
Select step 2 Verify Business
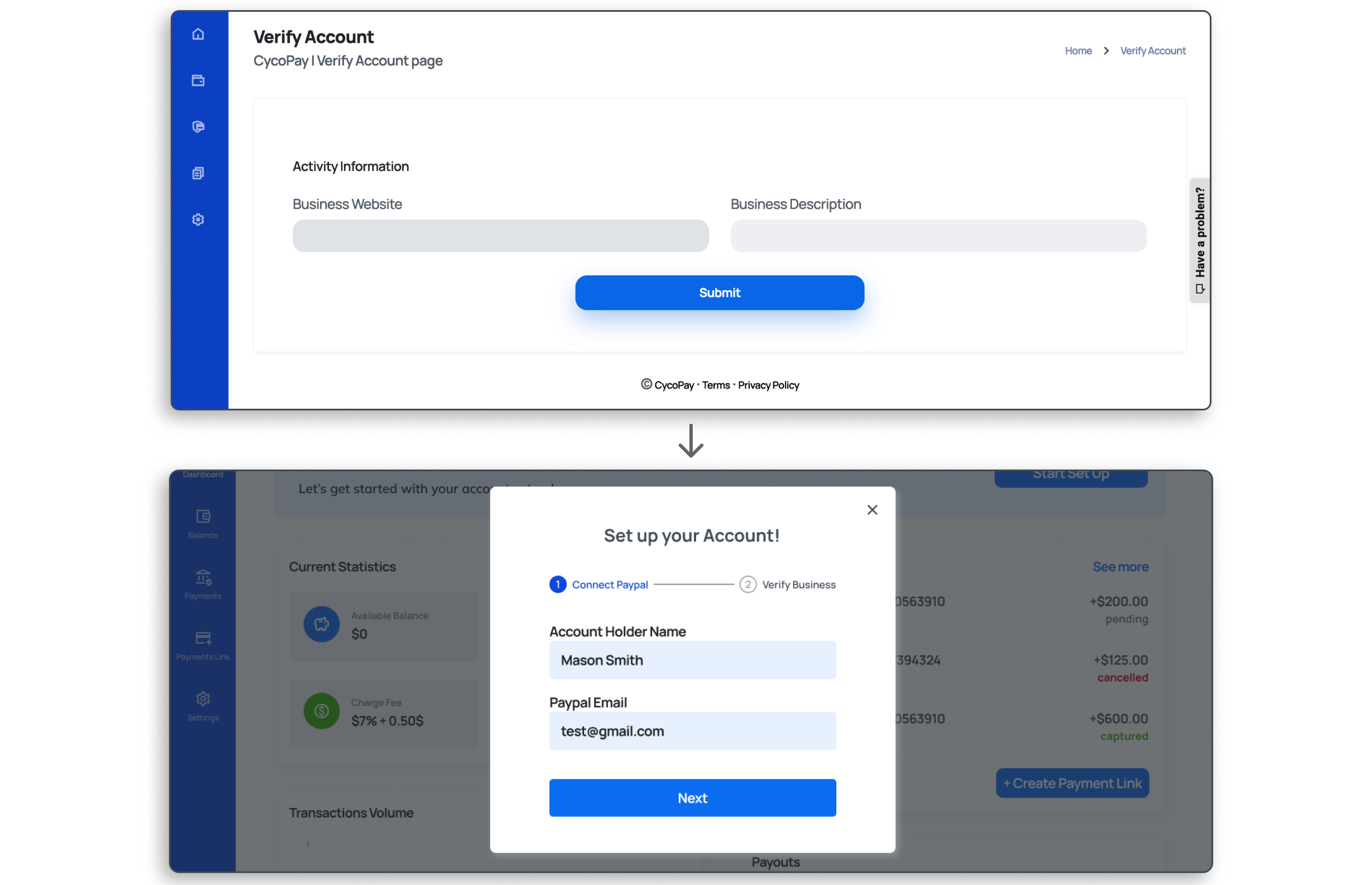(787, 584)
